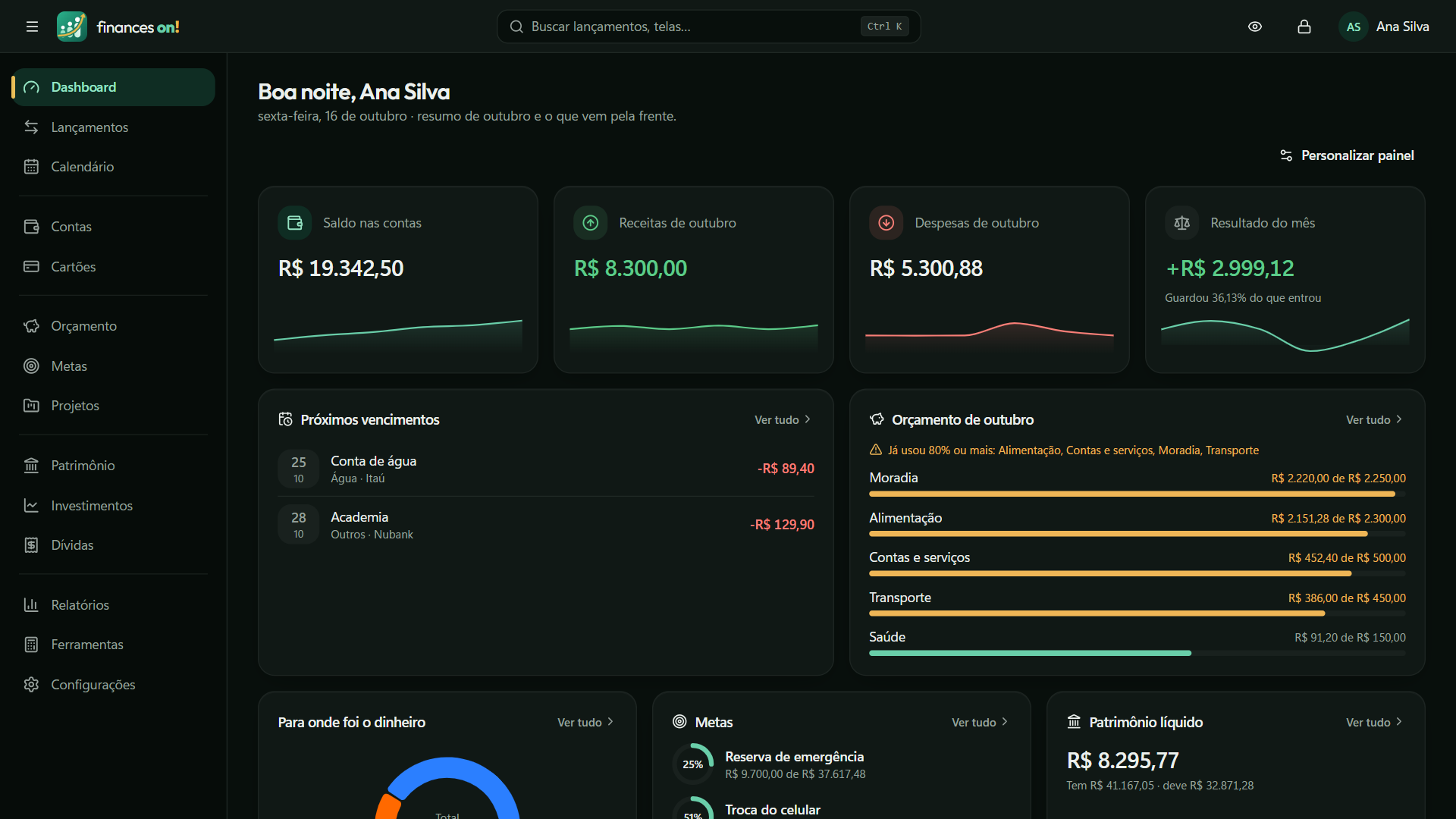Collapse sidebar with the hamburger menu icon
1456x819 pixels.
32,27
